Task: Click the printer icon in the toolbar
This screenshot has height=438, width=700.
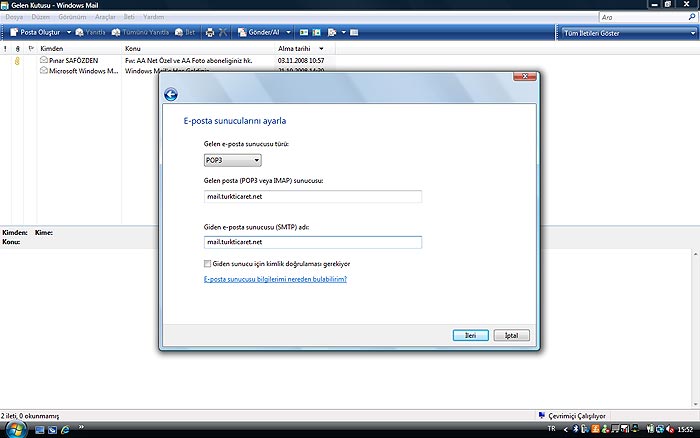Action: pos(210,32)
